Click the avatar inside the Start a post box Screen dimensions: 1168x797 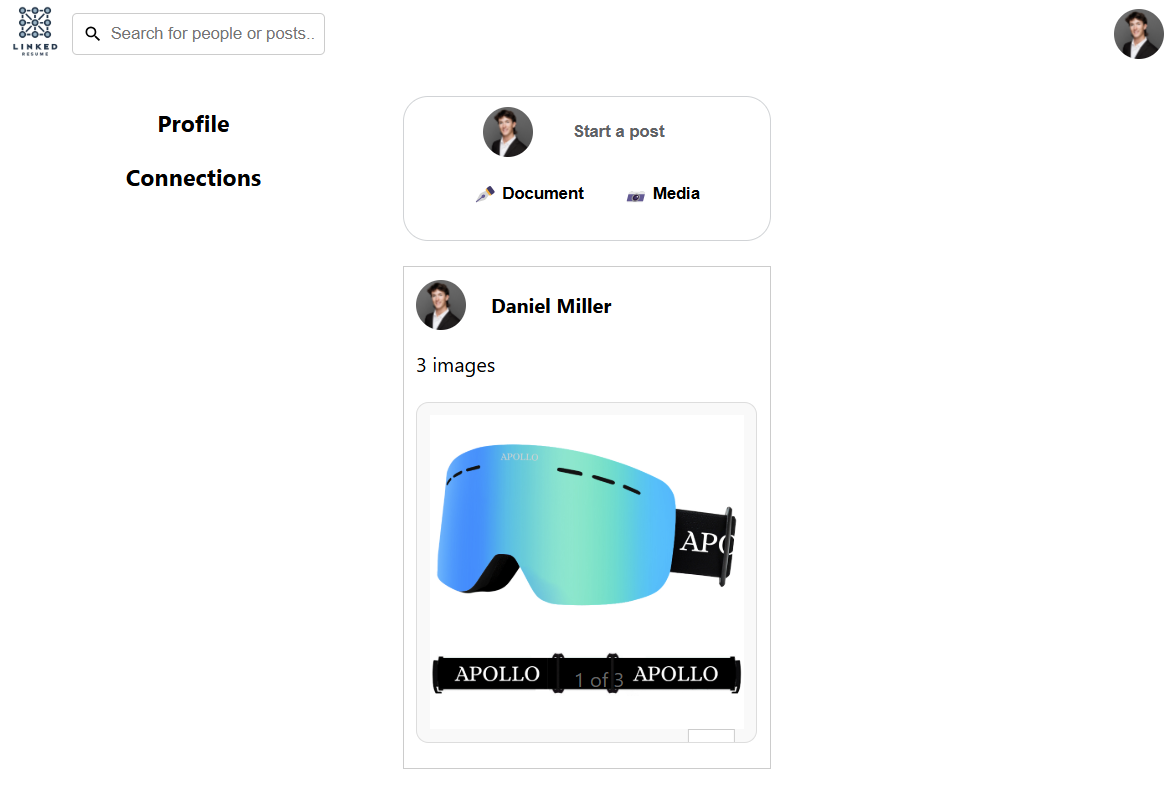point(507,131)
